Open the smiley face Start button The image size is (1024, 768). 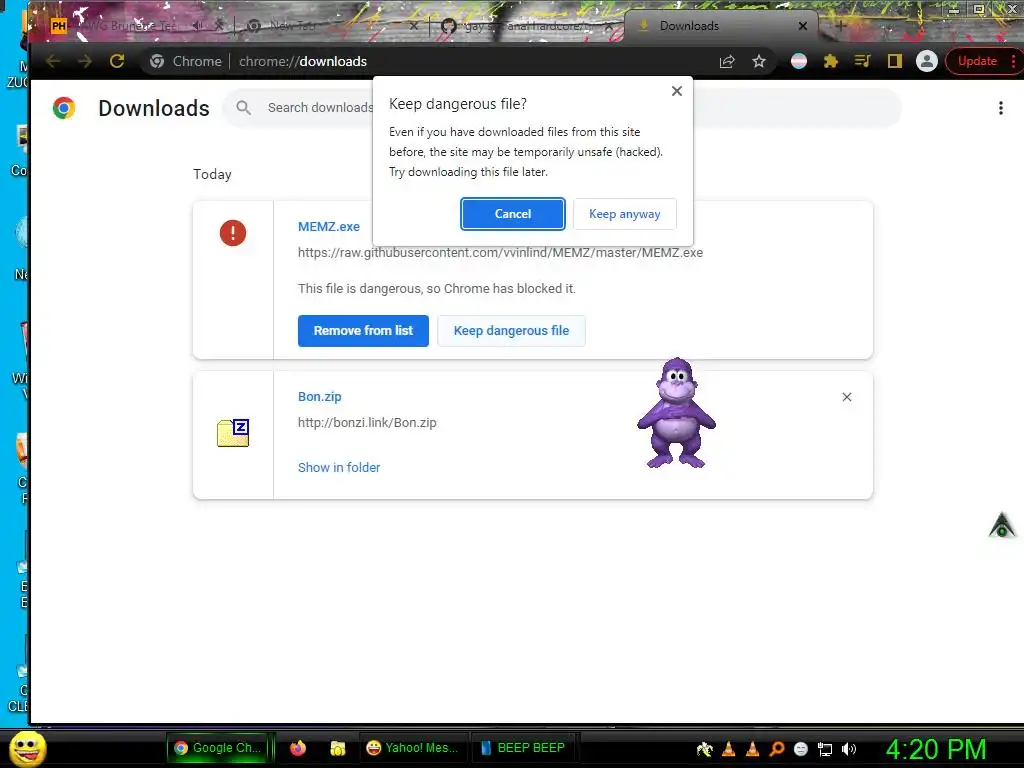(x=28, y=748)
